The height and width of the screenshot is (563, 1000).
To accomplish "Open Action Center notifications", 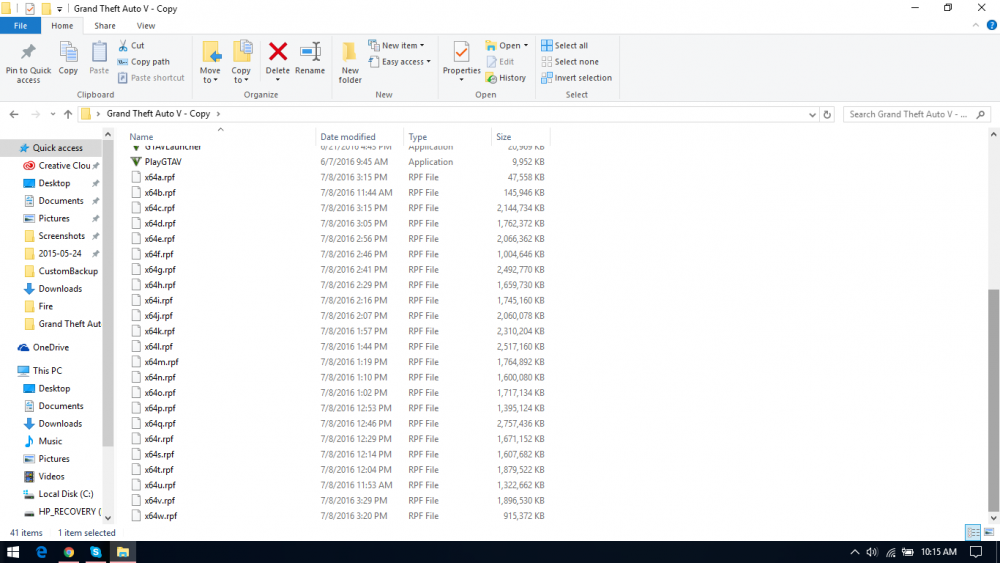I will click(x=976, y=552).
